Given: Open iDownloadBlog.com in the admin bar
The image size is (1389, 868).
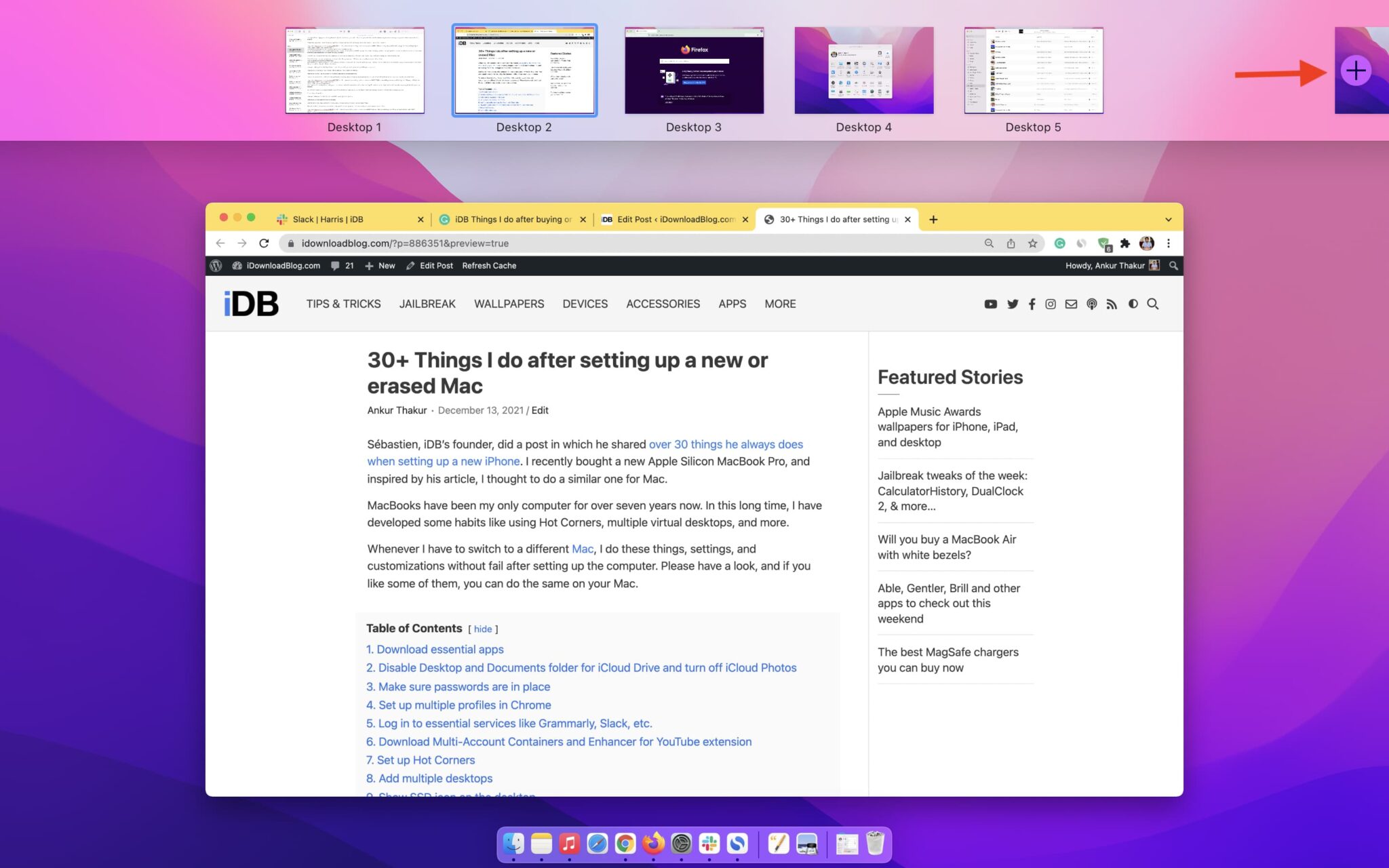Looking at the screenshot, I should tap(276, 266).
